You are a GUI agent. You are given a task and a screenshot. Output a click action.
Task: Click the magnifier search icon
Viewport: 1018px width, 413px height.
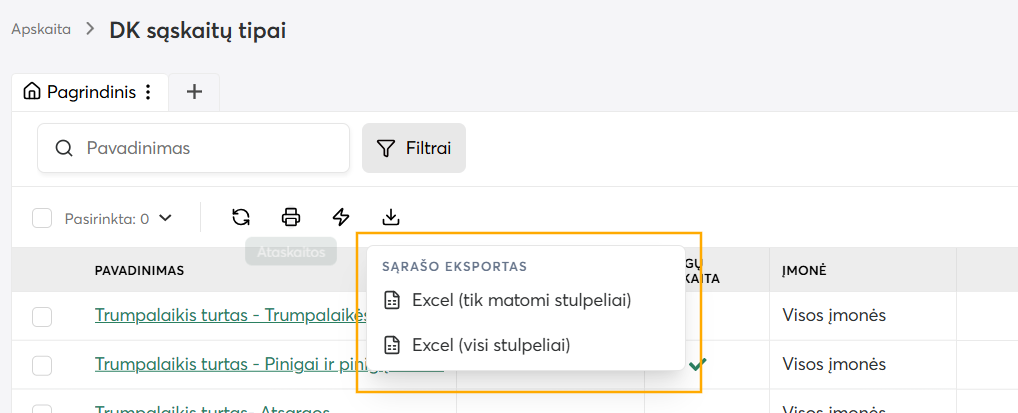click(x=64, y=149)
